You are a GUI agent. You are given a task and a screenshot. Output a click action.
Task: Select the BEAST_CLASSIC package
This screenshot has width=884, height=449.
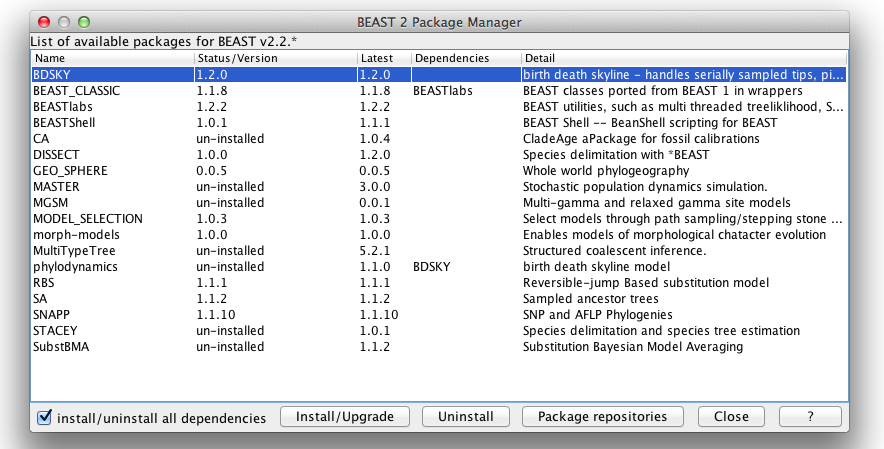tap(76, 91)
